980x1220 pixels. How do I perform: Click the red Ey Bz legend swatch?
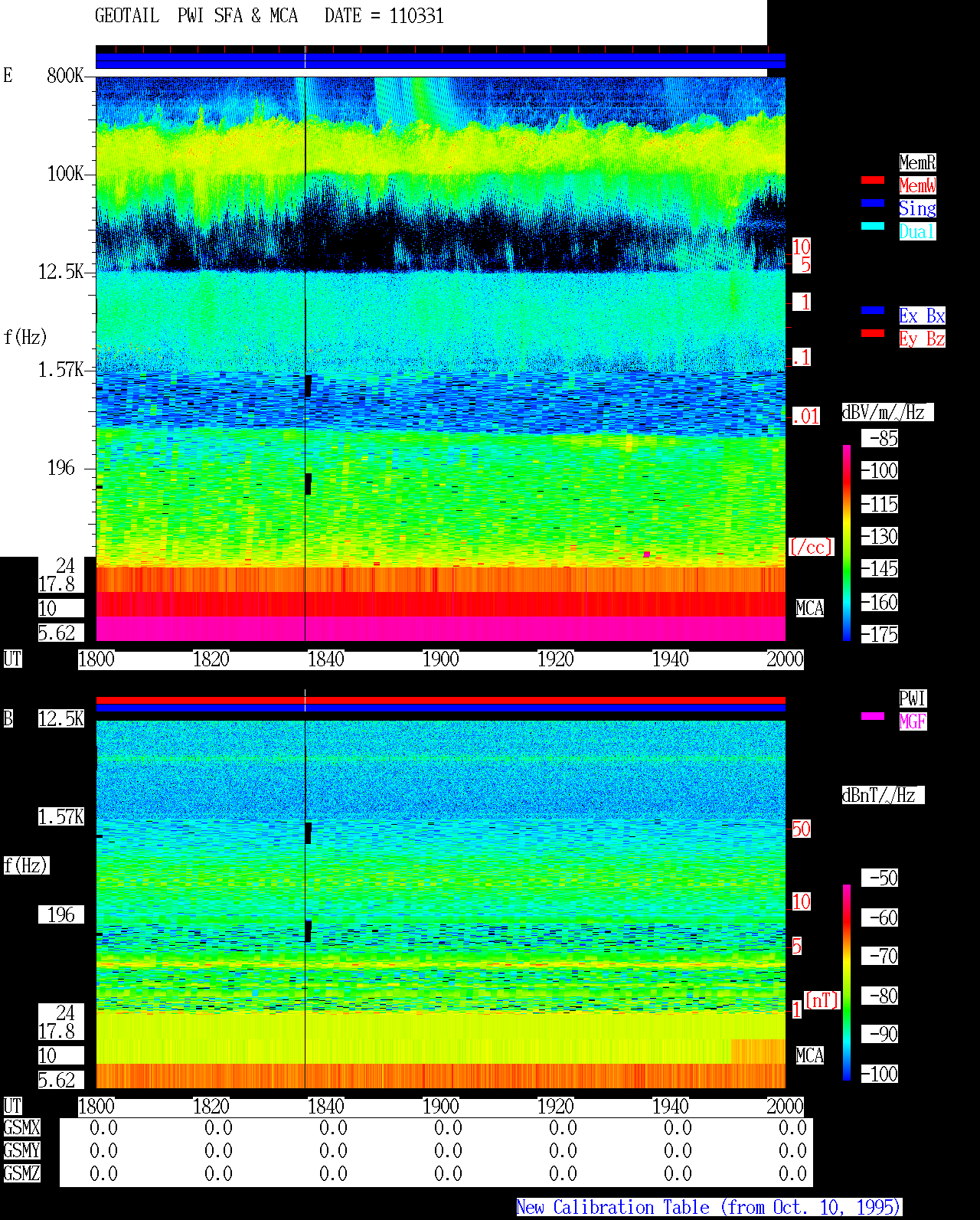873,333
